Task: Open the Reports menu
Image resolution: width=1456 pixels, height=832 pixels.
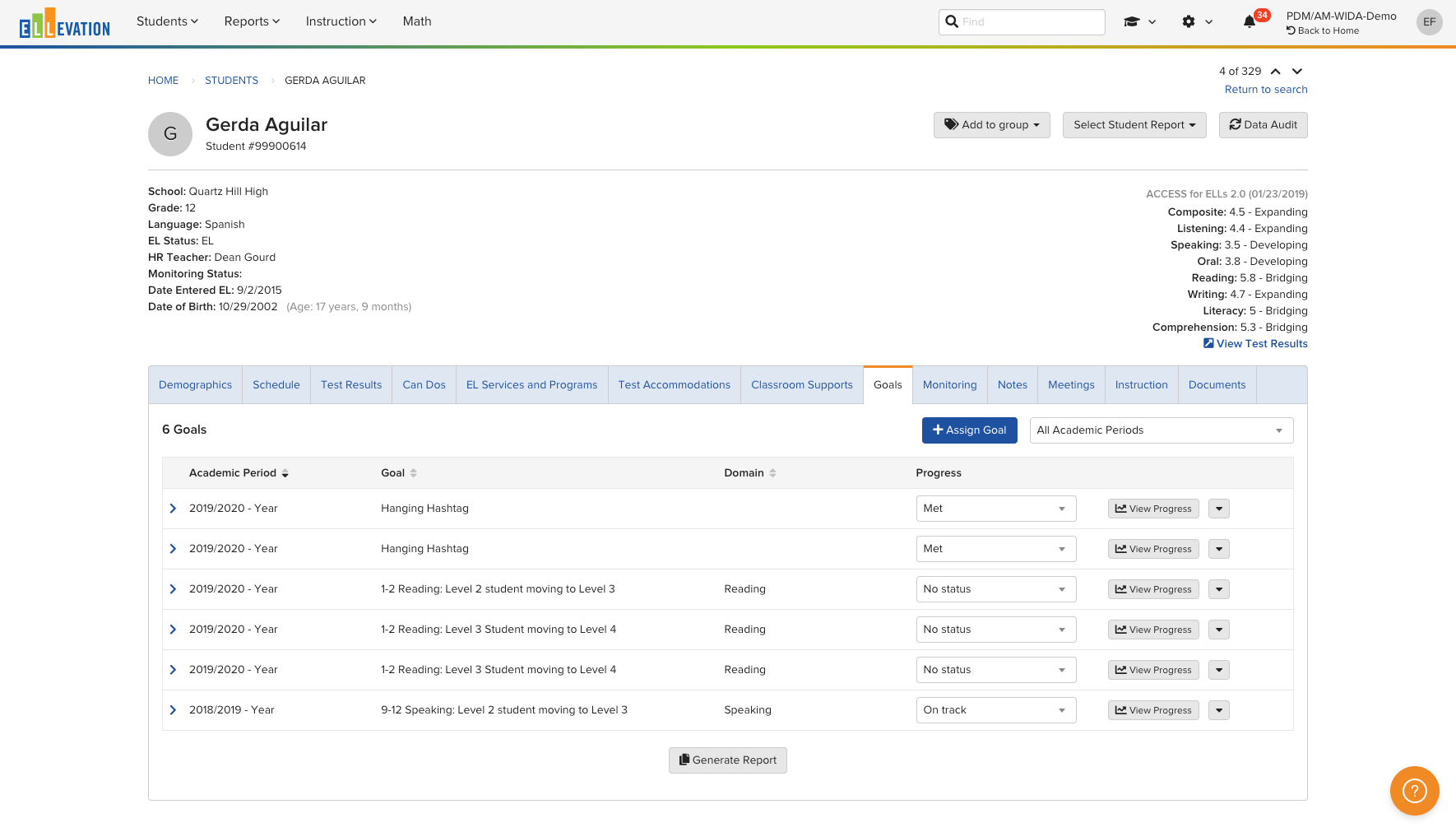Action: pos(252,21)
